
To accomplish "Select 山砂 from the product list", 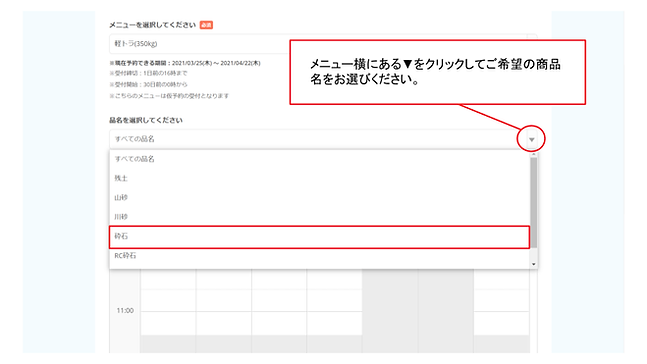I will click(319, 197).
